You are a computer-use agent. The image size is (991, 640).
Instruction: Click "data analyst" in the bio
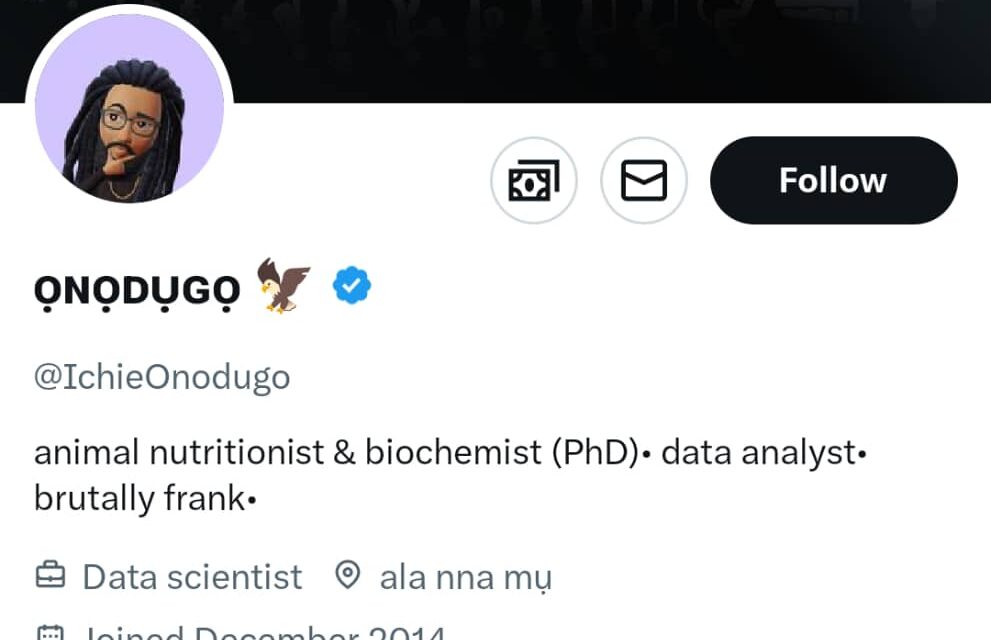tap(759, 453)
